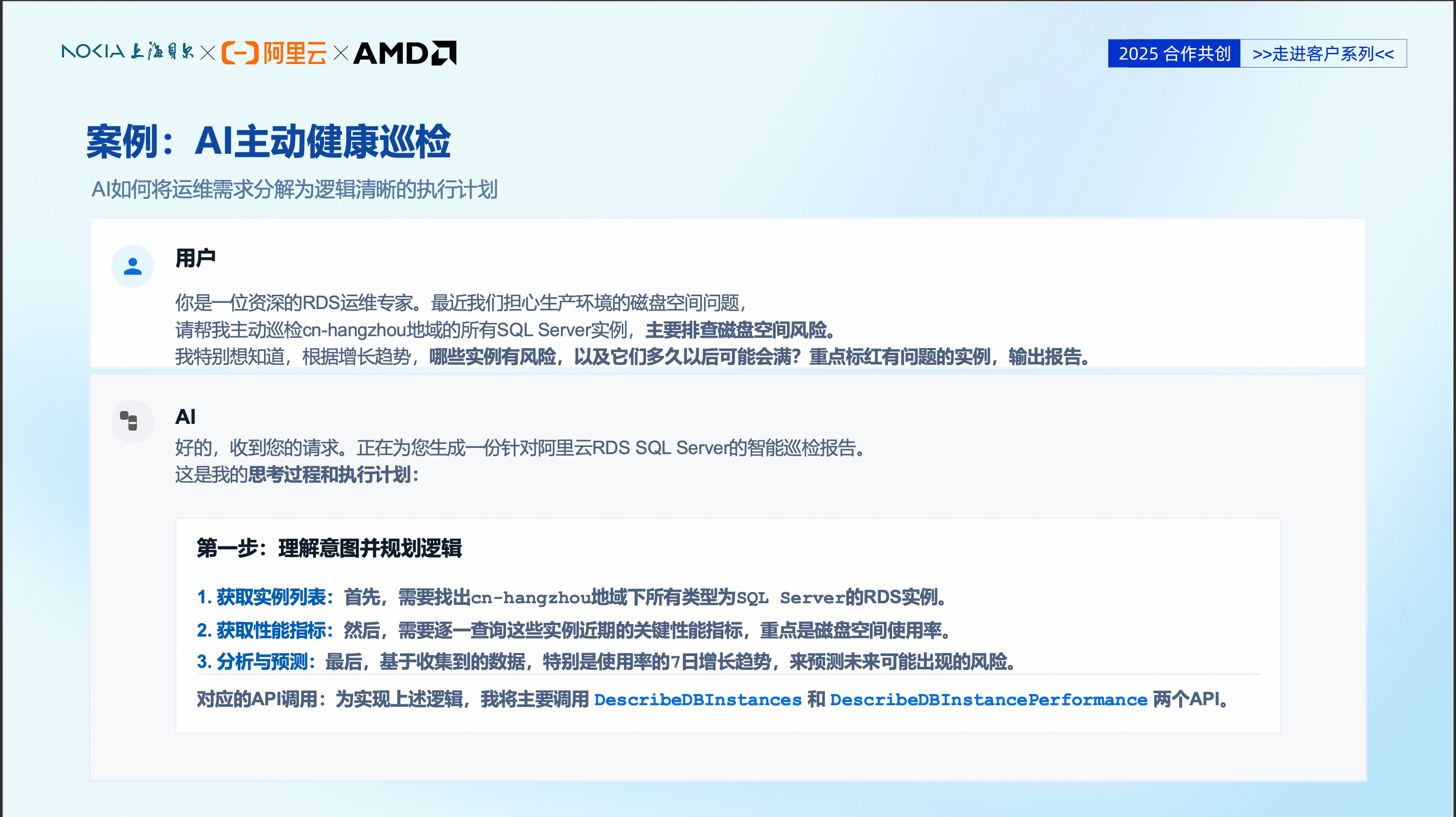1456x817 pixels.
Task: Click the DescribeDBInstances API name
Action: pyautogui.click(x=697, y=700)
